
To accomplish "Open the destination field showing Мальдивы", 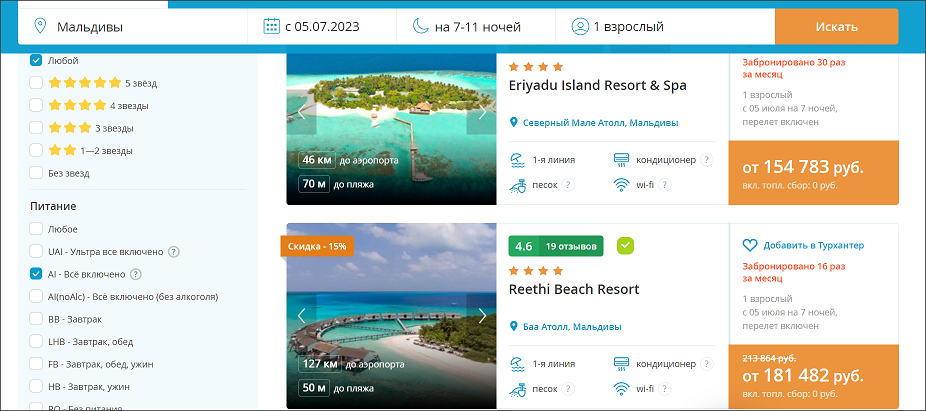I will pos(133,27).
